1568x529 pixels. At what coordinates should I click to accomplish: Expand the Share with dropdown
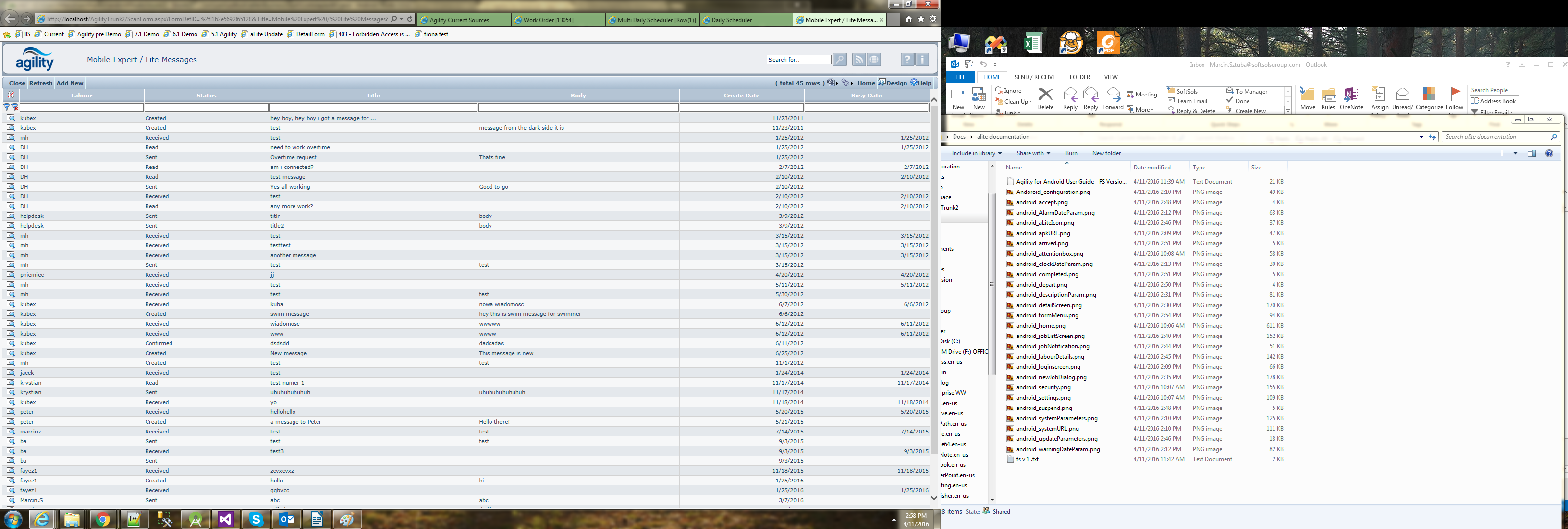click(x=1033, y=153)
